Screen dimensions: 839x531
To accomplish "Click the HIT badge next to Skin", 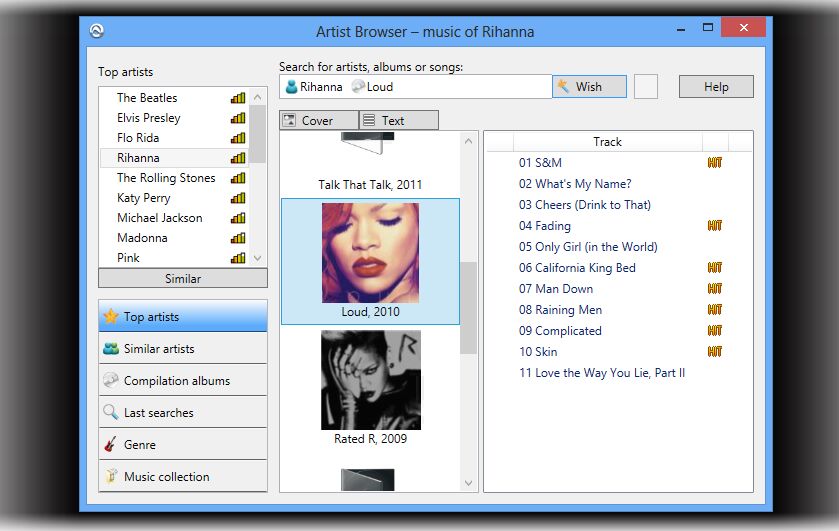I will [x=714, y=352].
